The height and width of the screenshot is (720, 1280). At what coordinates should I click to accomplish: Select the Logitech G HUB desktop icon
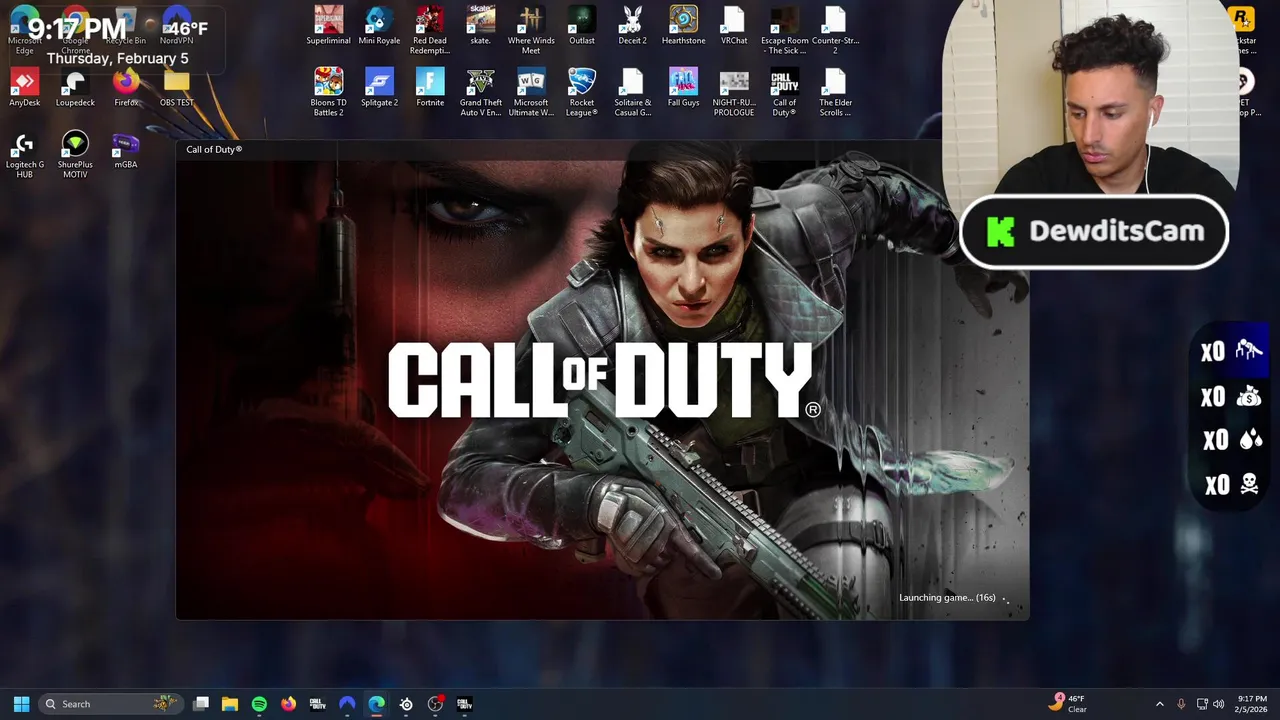point(25,155)
